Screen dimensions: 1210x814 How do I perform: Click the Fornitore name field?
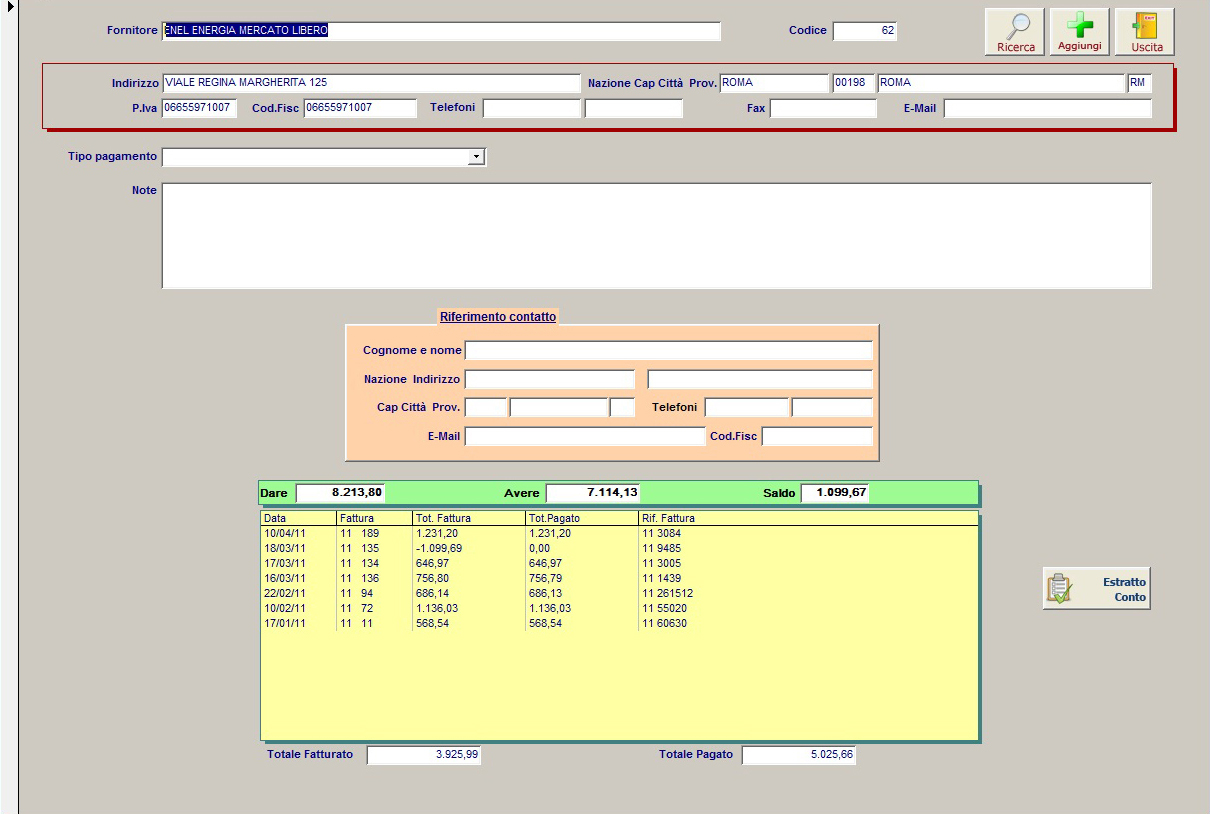[440, 31]
